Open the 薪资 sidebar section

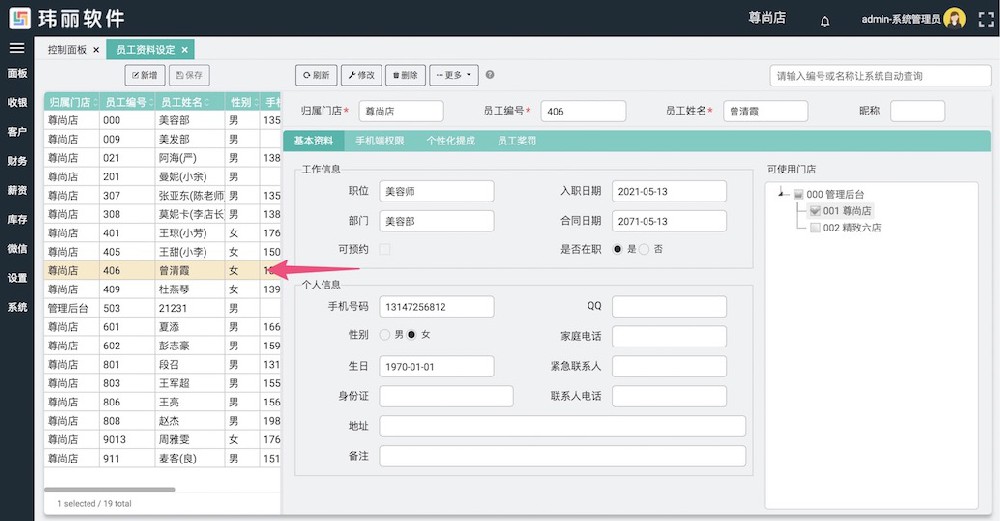[17, 190]
